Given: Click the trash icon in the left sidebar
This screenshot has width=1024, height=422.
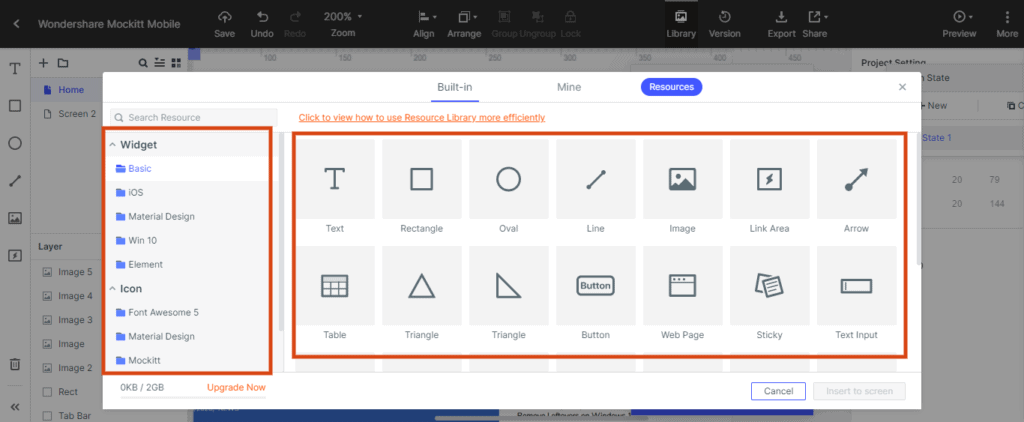Looking at the screenshot, I should [15, 365].
